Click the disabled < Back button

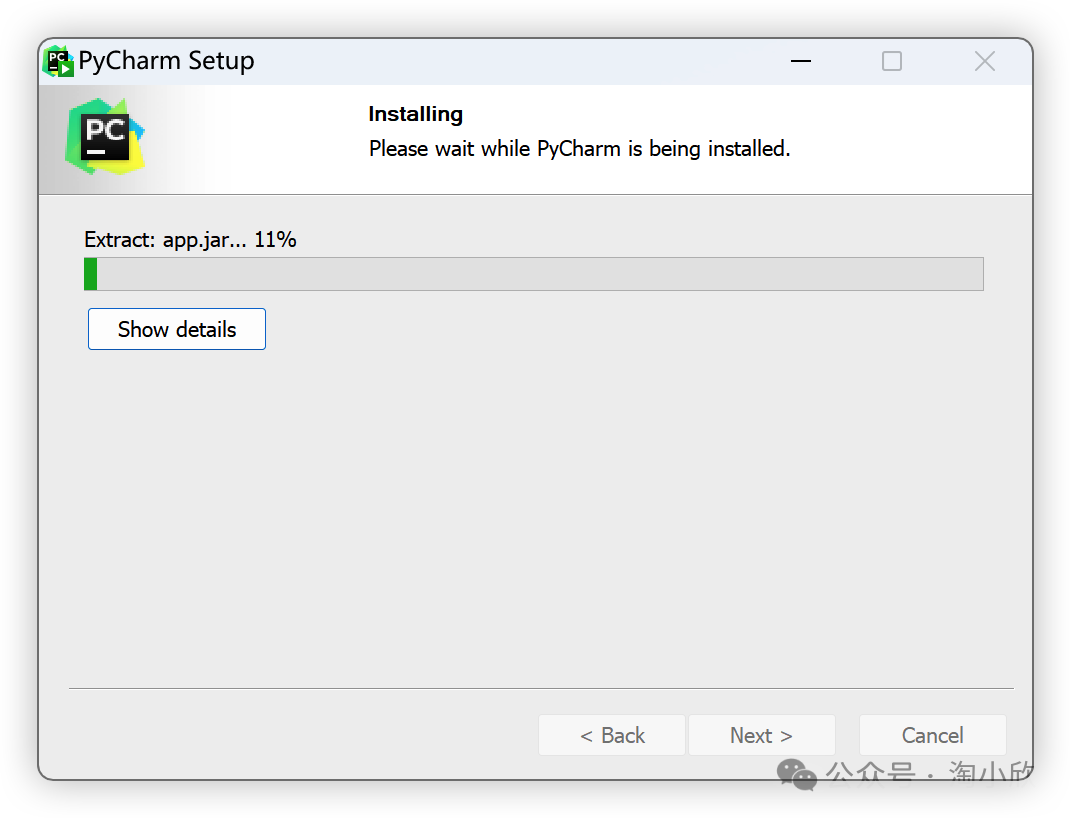click(612, 735)
